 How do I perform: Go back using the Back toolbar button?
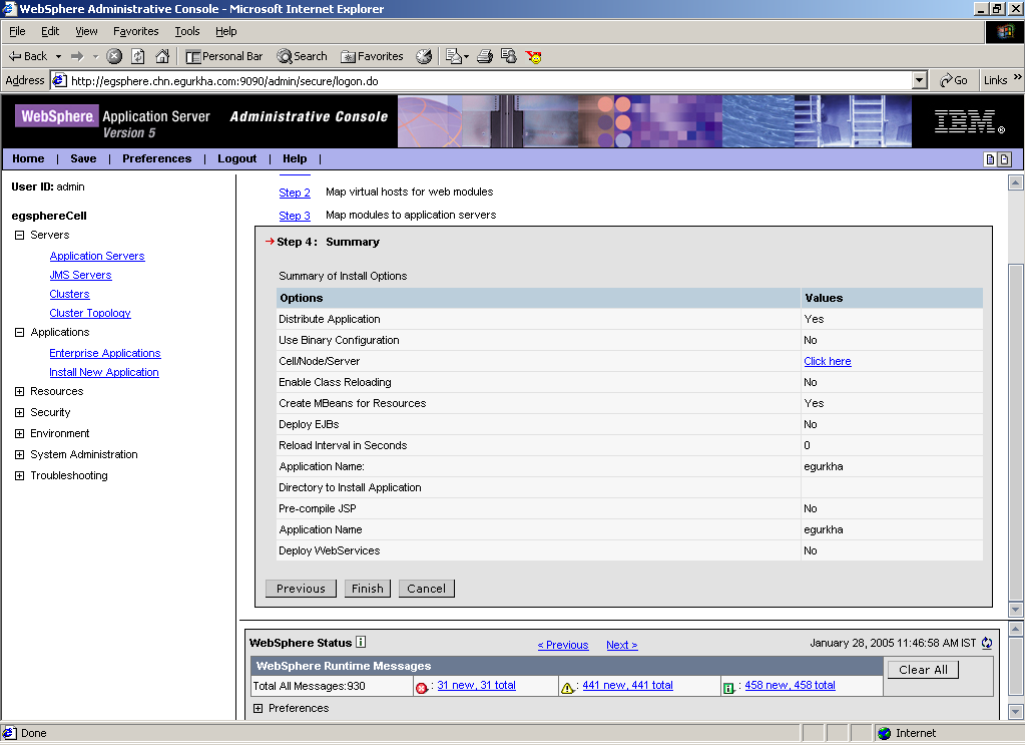pyautogui.click(x=28, y=56)
